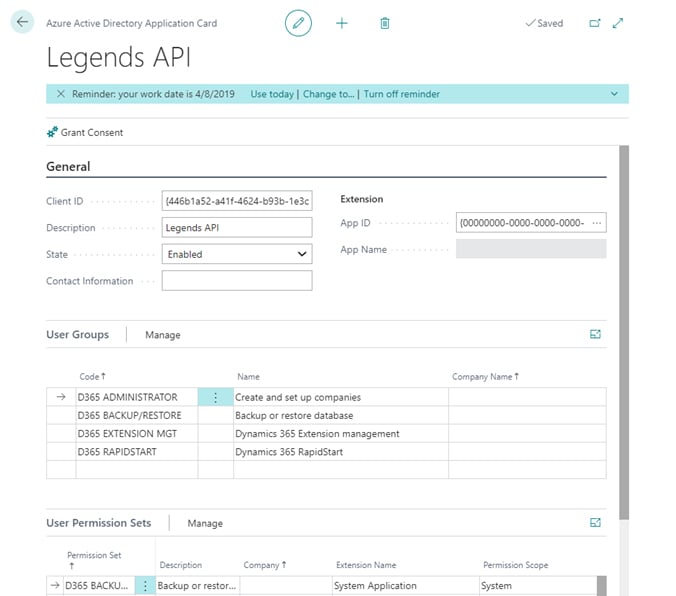676x596 pixels.
Task: Open the State dropdown
Action: [x=237, y=254]
